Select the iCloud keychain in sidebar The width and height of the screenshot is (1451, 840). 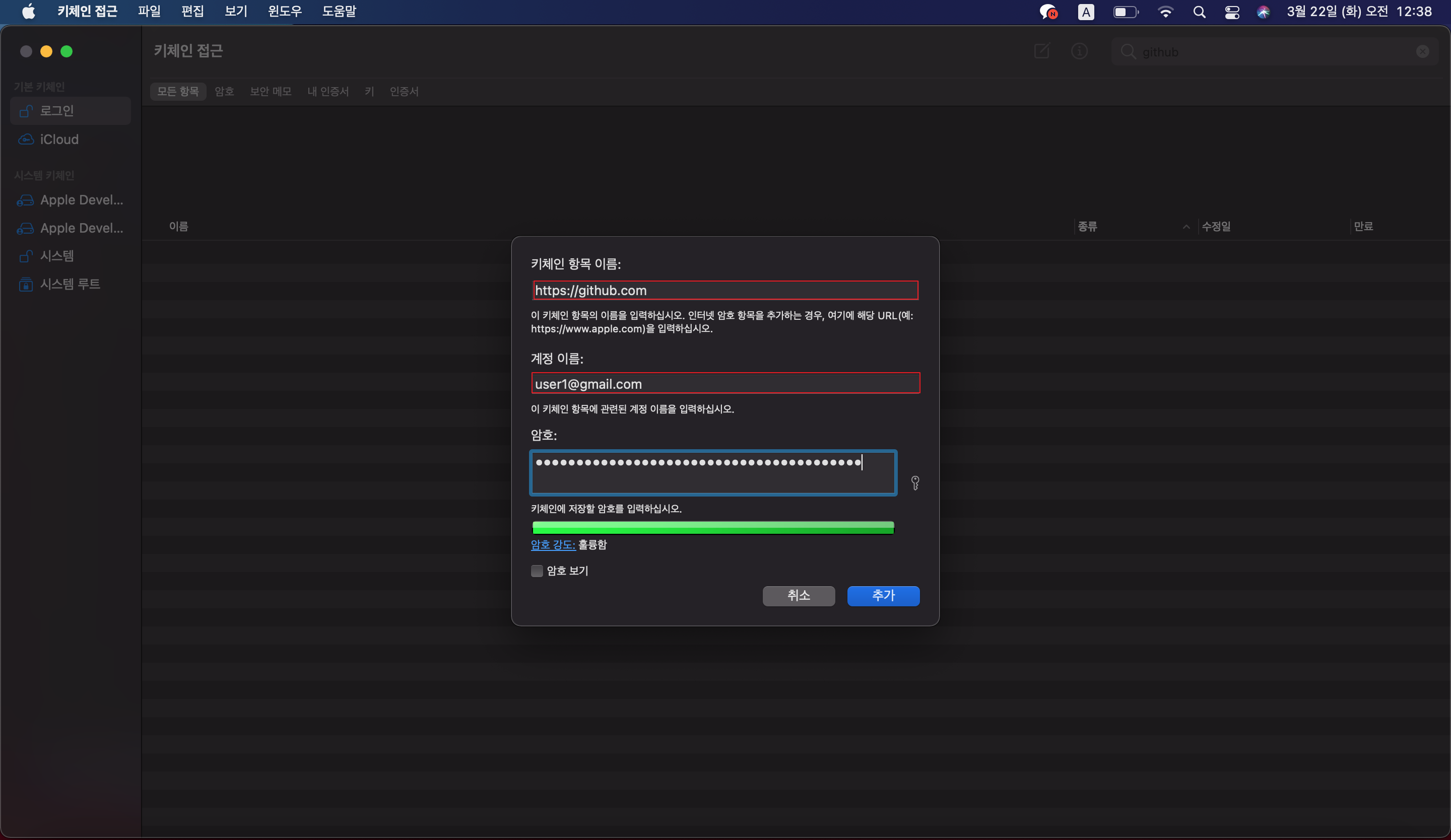coord(59,139)
